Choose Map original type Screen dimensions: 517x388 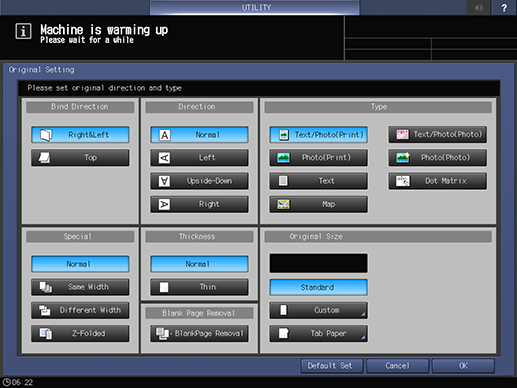318,204
